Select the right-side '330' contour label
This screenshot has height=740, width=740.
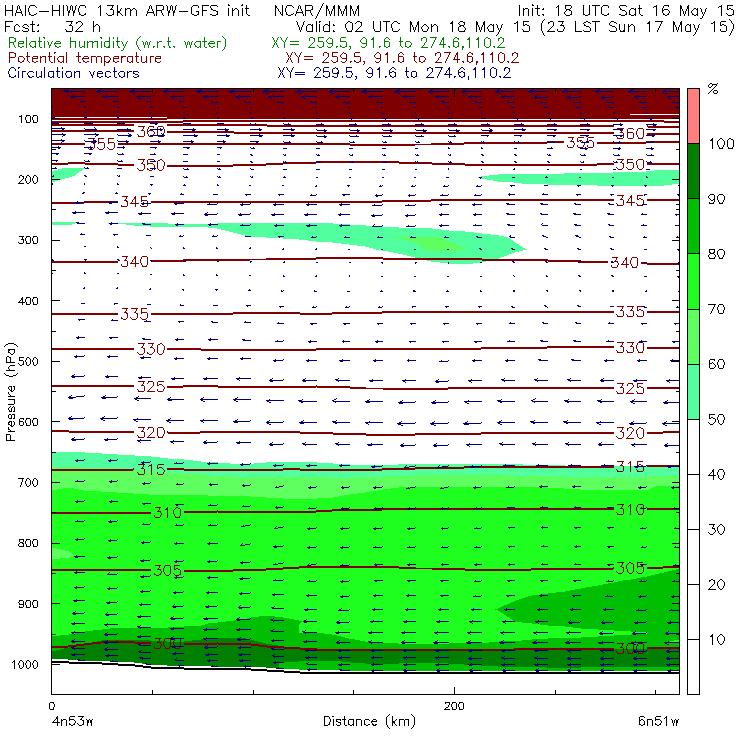coord(630,348)
